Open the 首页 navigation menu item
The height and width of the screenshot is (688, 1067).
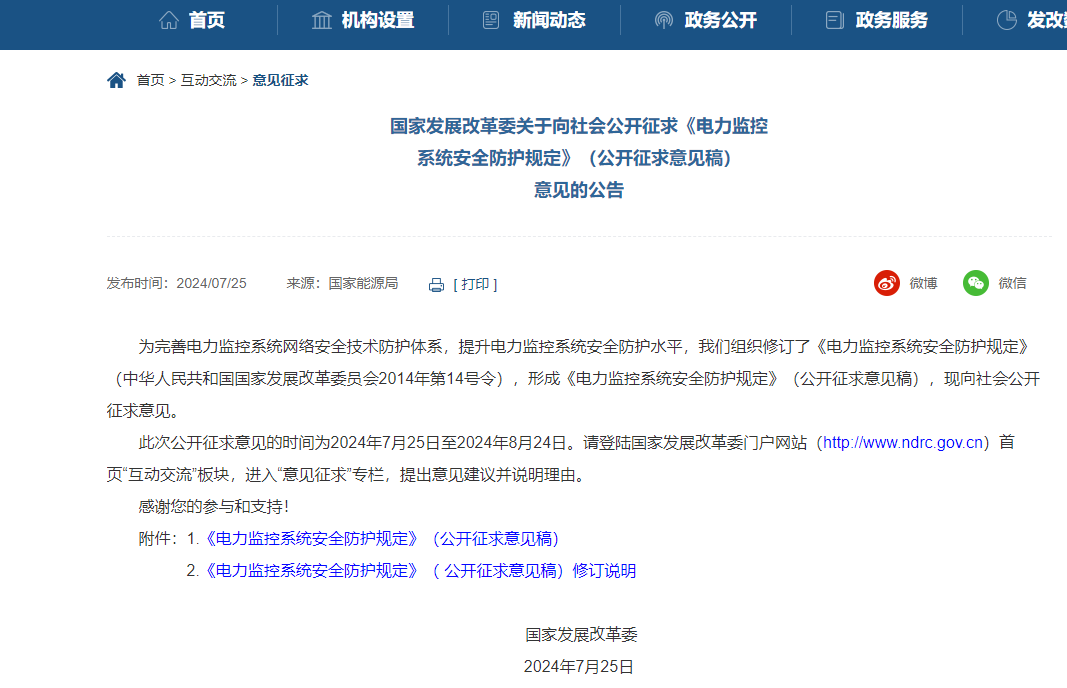[207, 20]
